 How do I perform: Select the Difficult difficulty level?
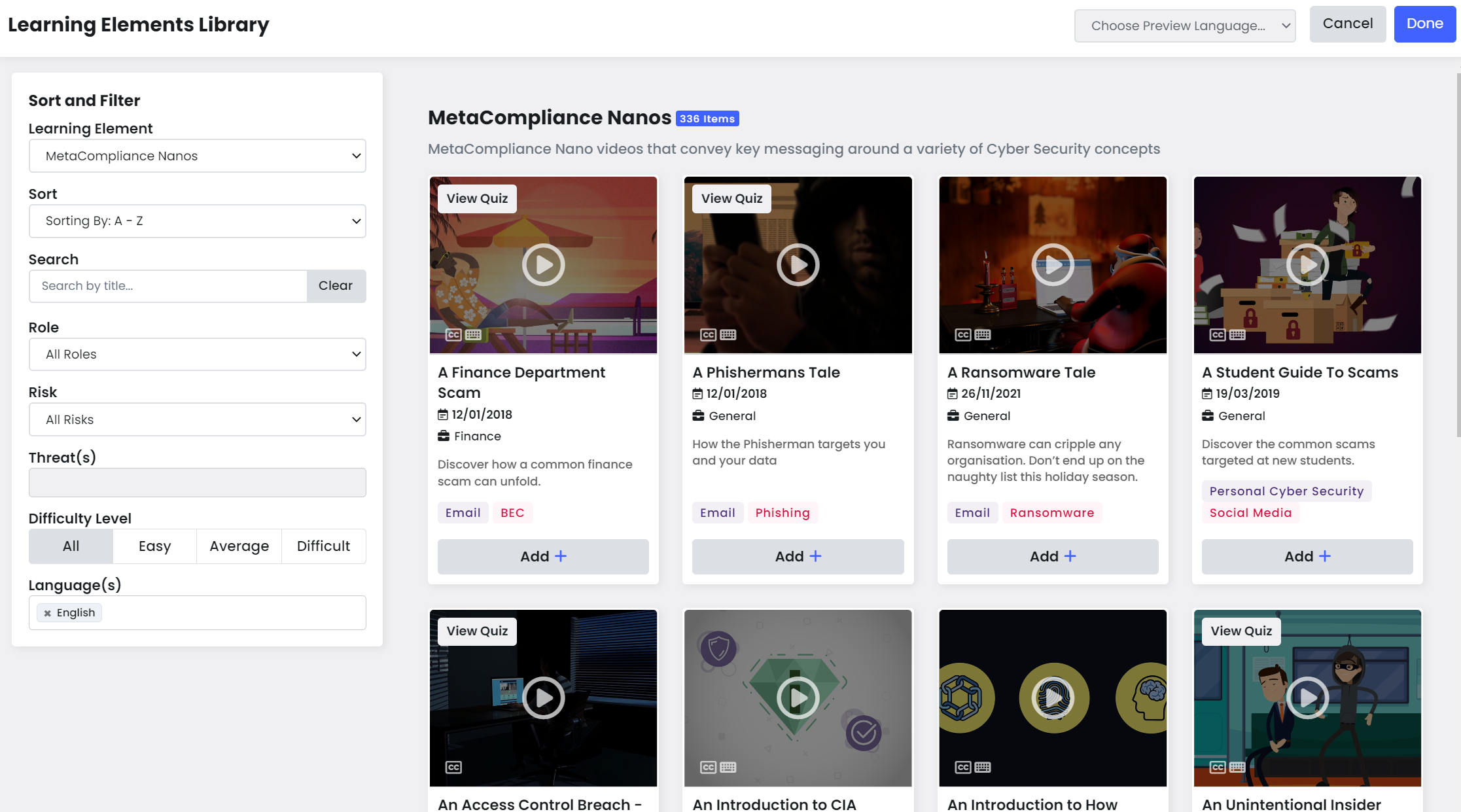(324, 546)
